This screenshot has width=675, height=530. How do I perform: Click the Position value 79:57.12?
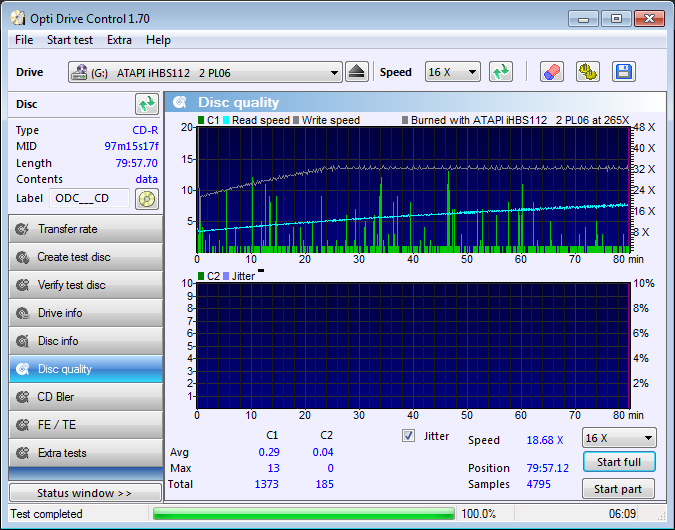547,468
